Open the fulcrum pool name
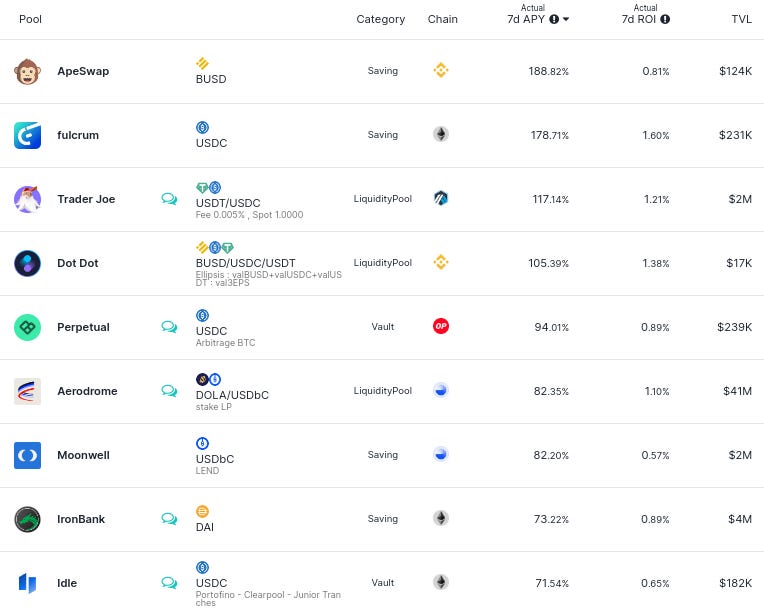Screen dimensions: 764x614 (x=78, y=135)
